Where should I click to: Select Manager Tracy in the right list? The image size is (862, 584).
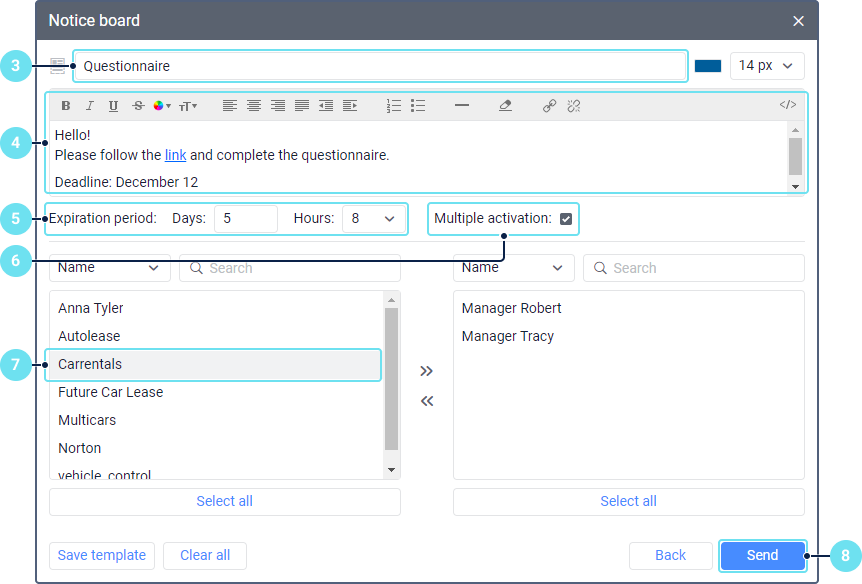coord(508,336)
